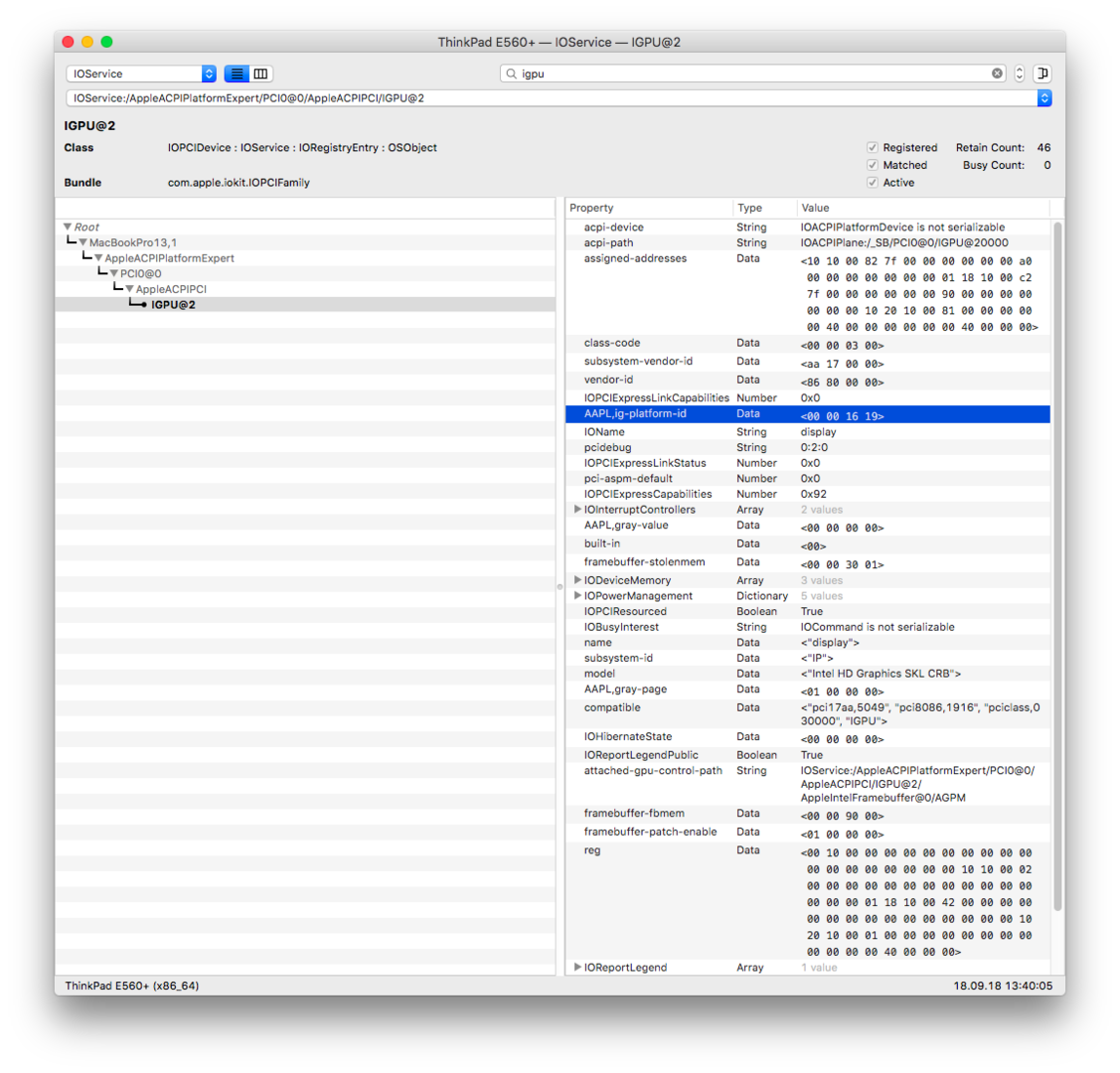Select the assigned-addresses property
The image size is (1120, 1073).
click(x=807, y=293)
